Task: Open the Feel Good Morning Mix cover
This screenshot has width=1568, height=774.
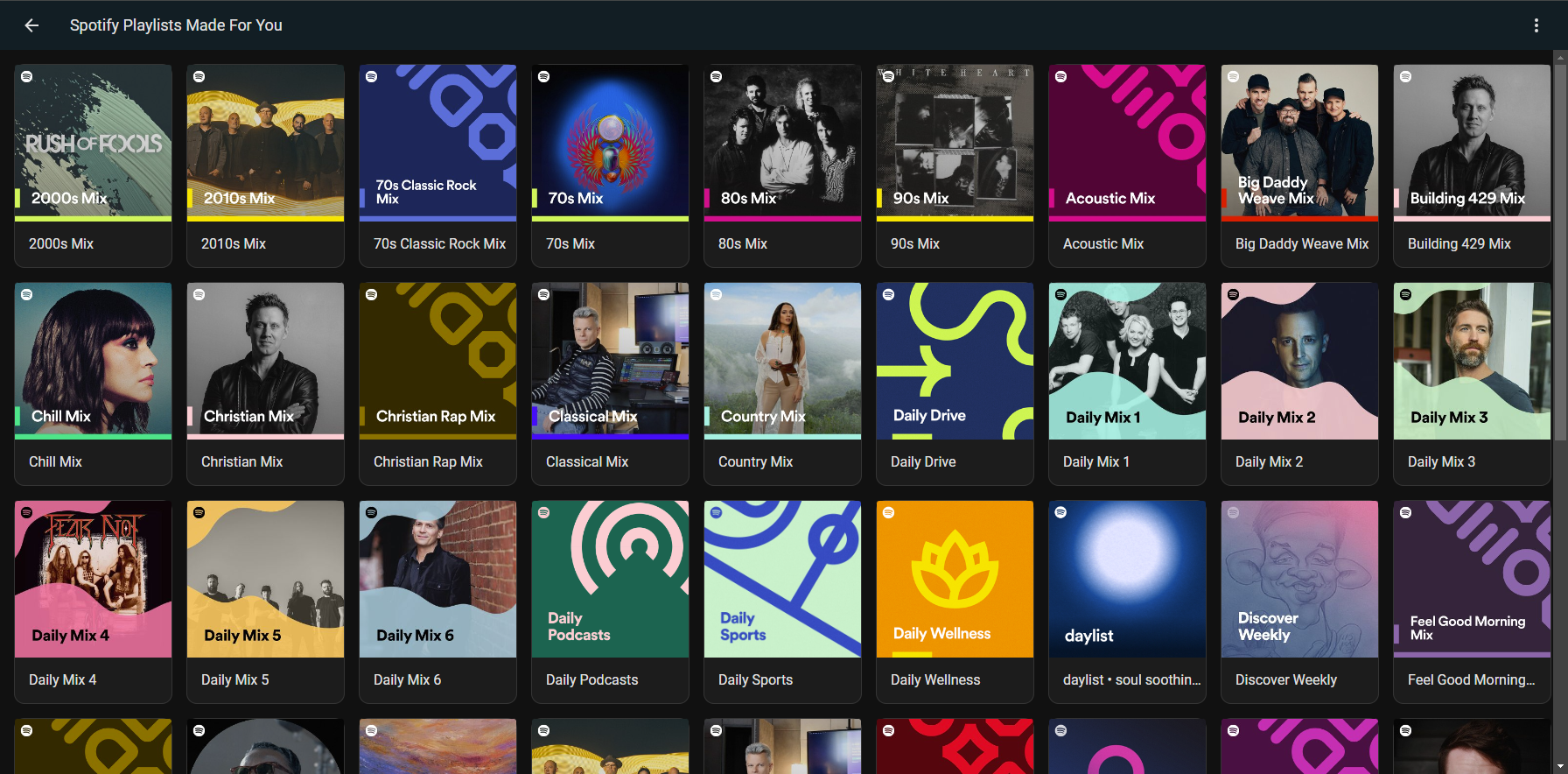Action: (1473, 579)
